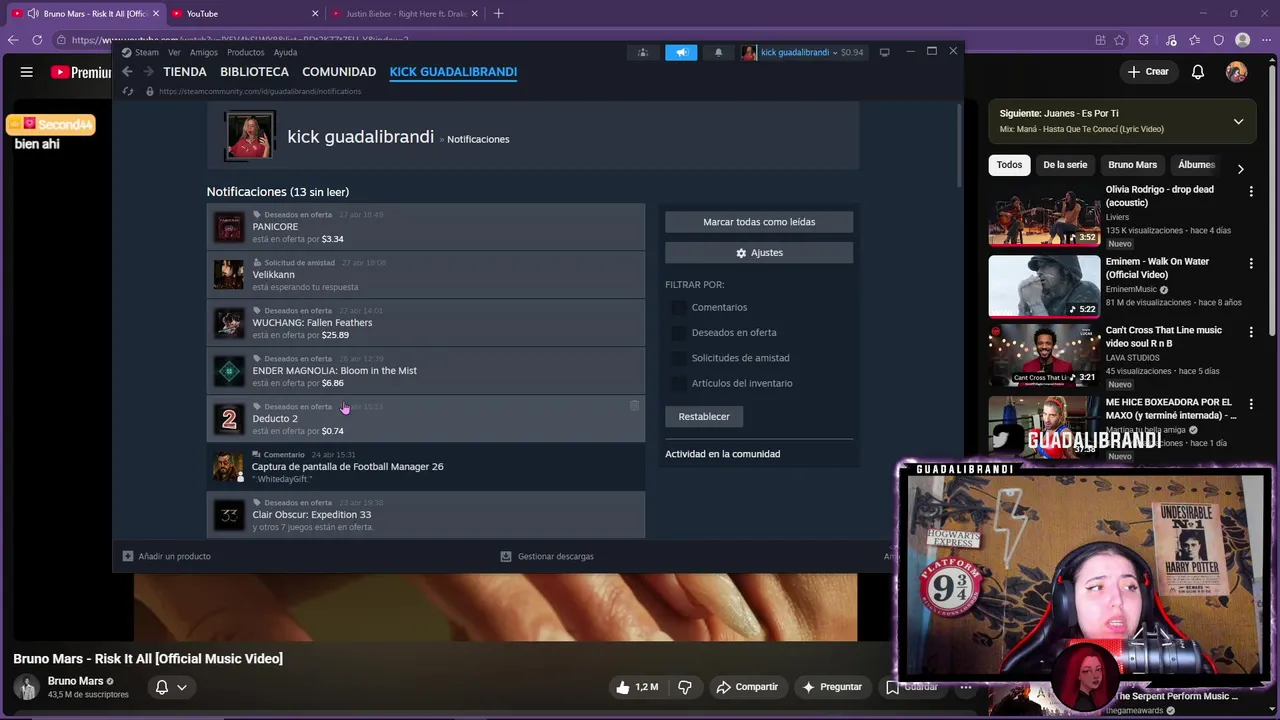This screenshot has width=1280, height=720.
Task: Select the Bruno Mars chip
Action: pyautogui.click(x=1132, y=165)
